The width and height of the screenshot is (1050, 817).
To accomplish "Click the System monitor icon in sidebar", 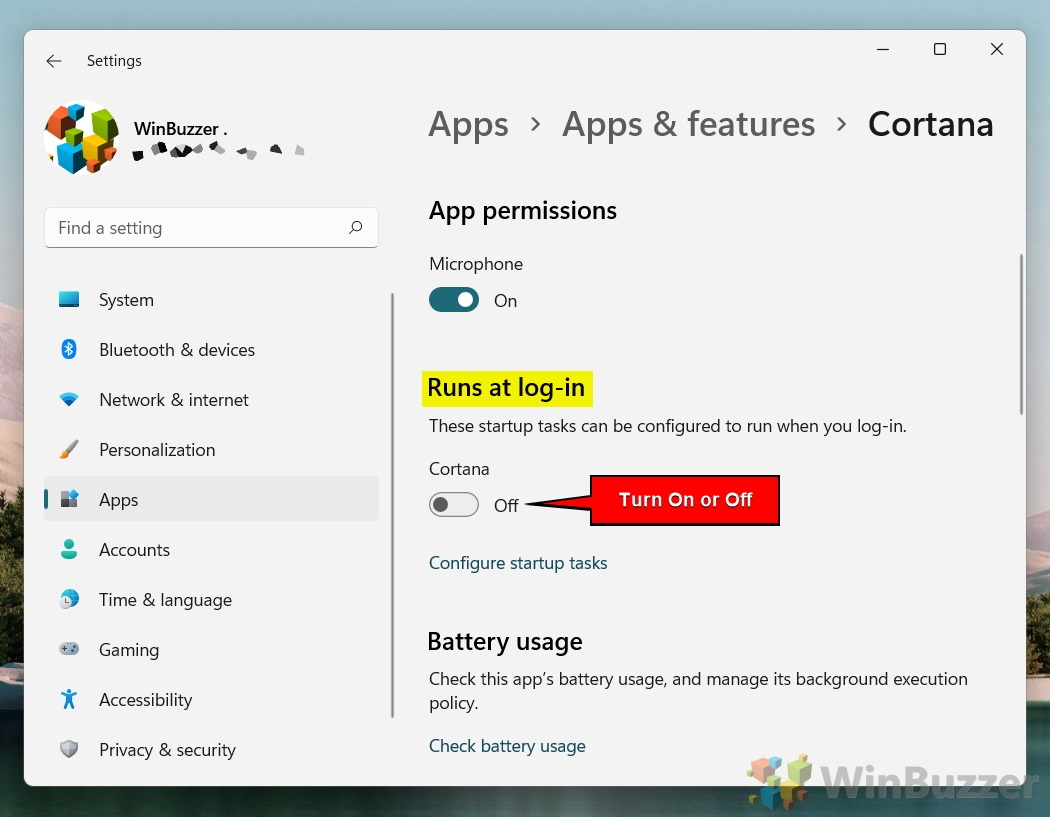I will pyautogui.click(x=69, y=300).
